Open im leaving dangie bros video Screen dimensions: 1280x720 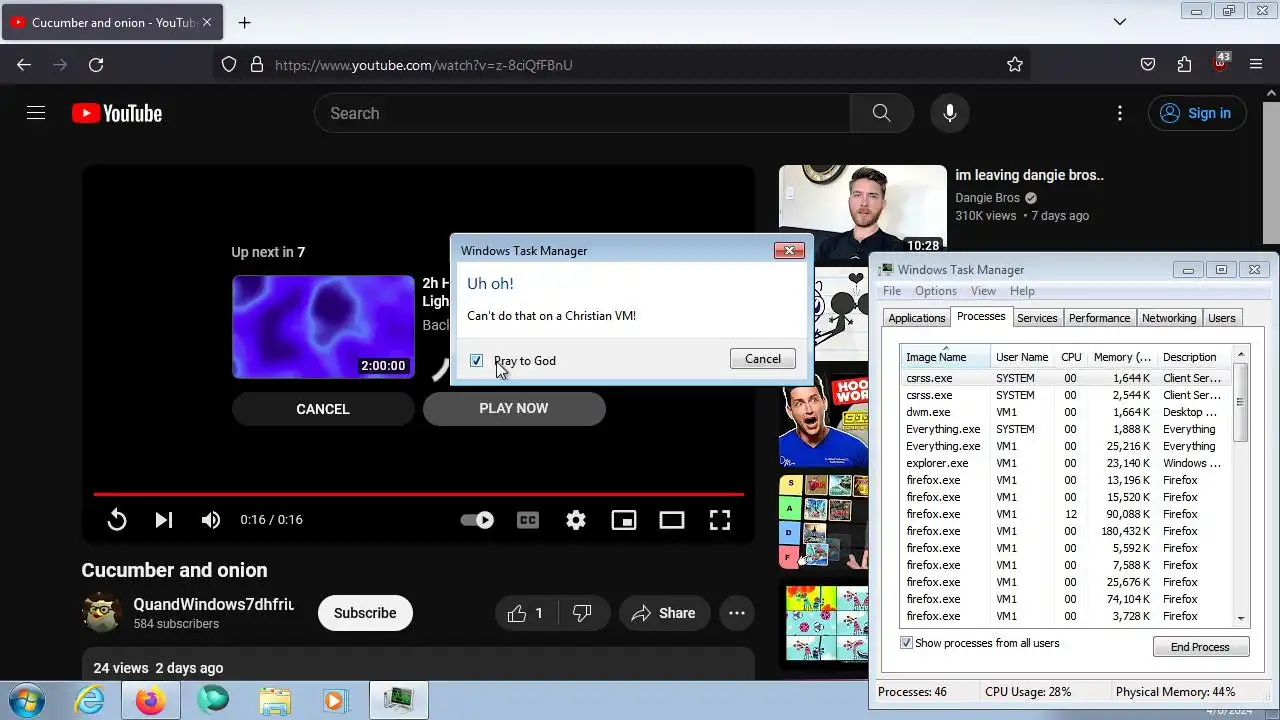coord(862,211)
